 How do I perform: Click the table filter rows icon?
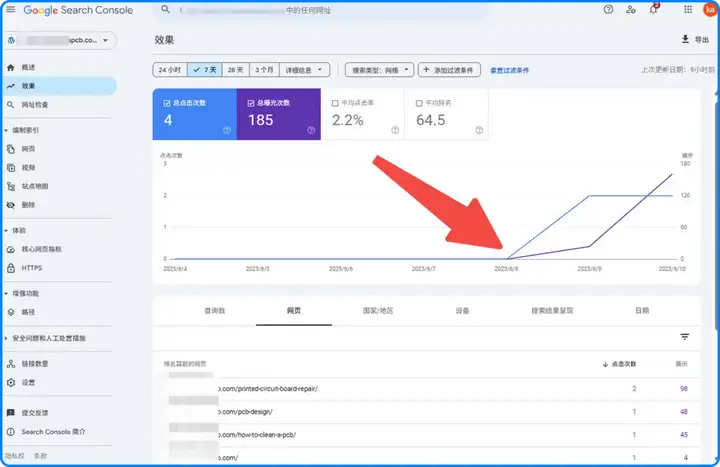click(685, 337)
